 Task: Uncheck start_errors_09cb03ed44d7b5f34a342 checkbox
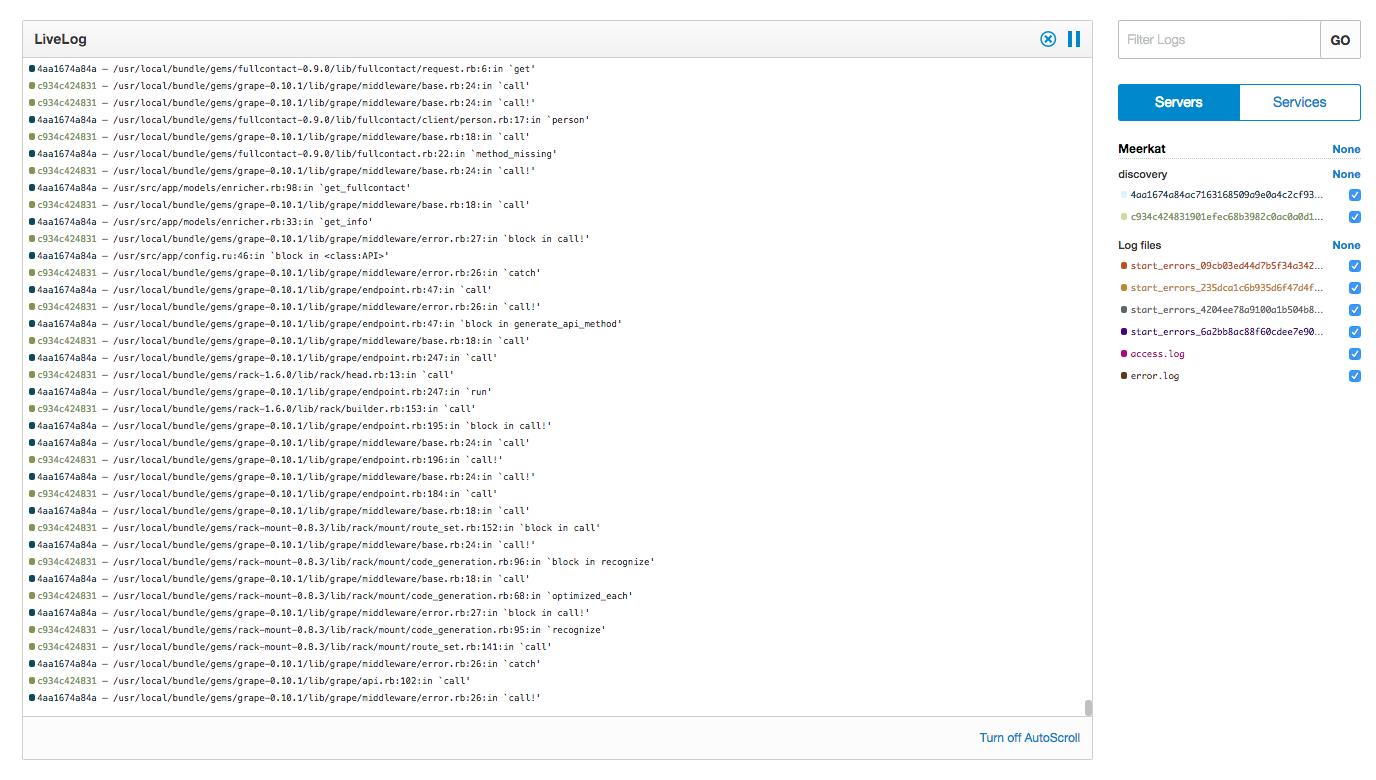click(1355, 266)
